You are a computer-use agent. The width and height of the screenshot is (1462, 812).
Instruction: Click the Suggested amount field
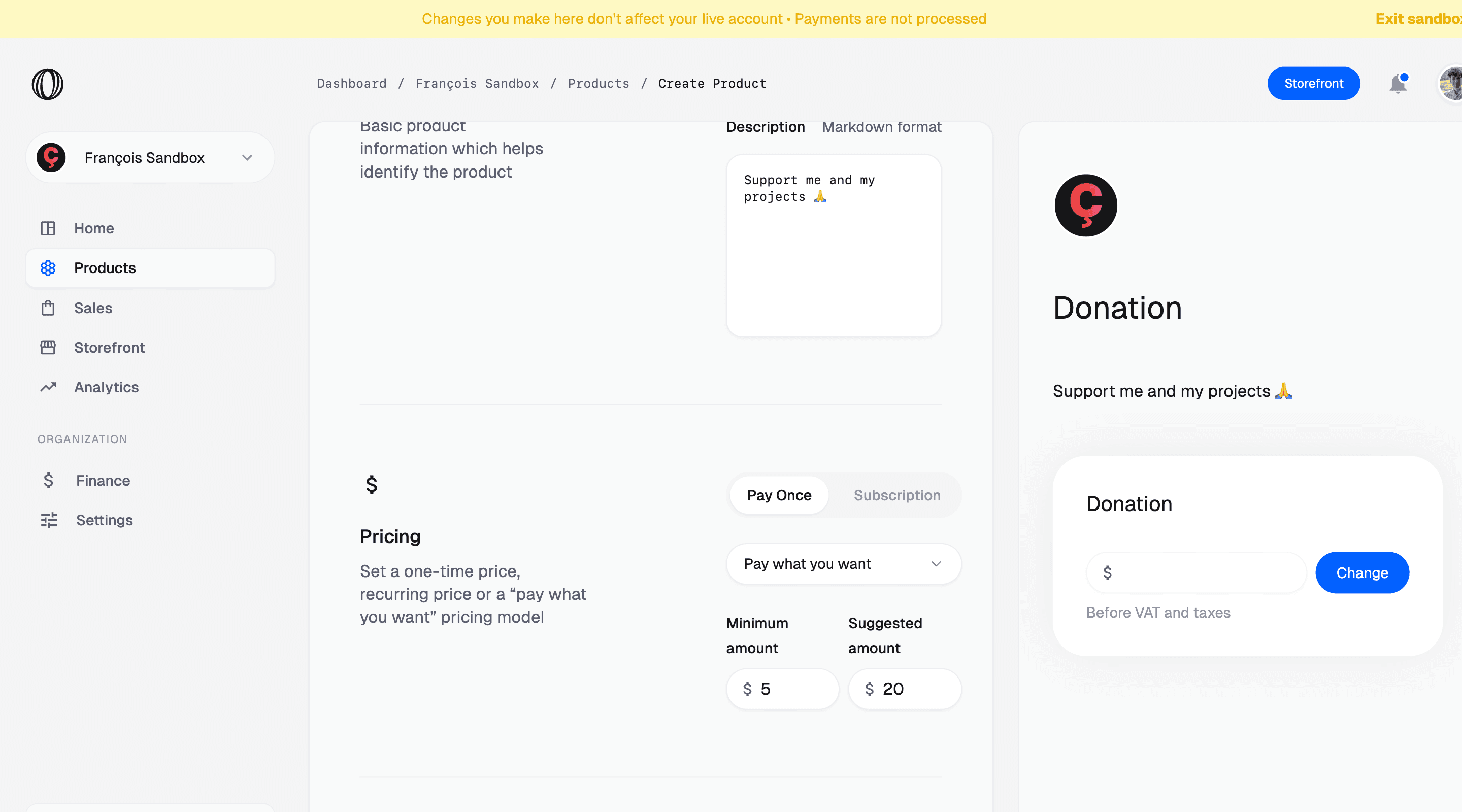(905, 689)
